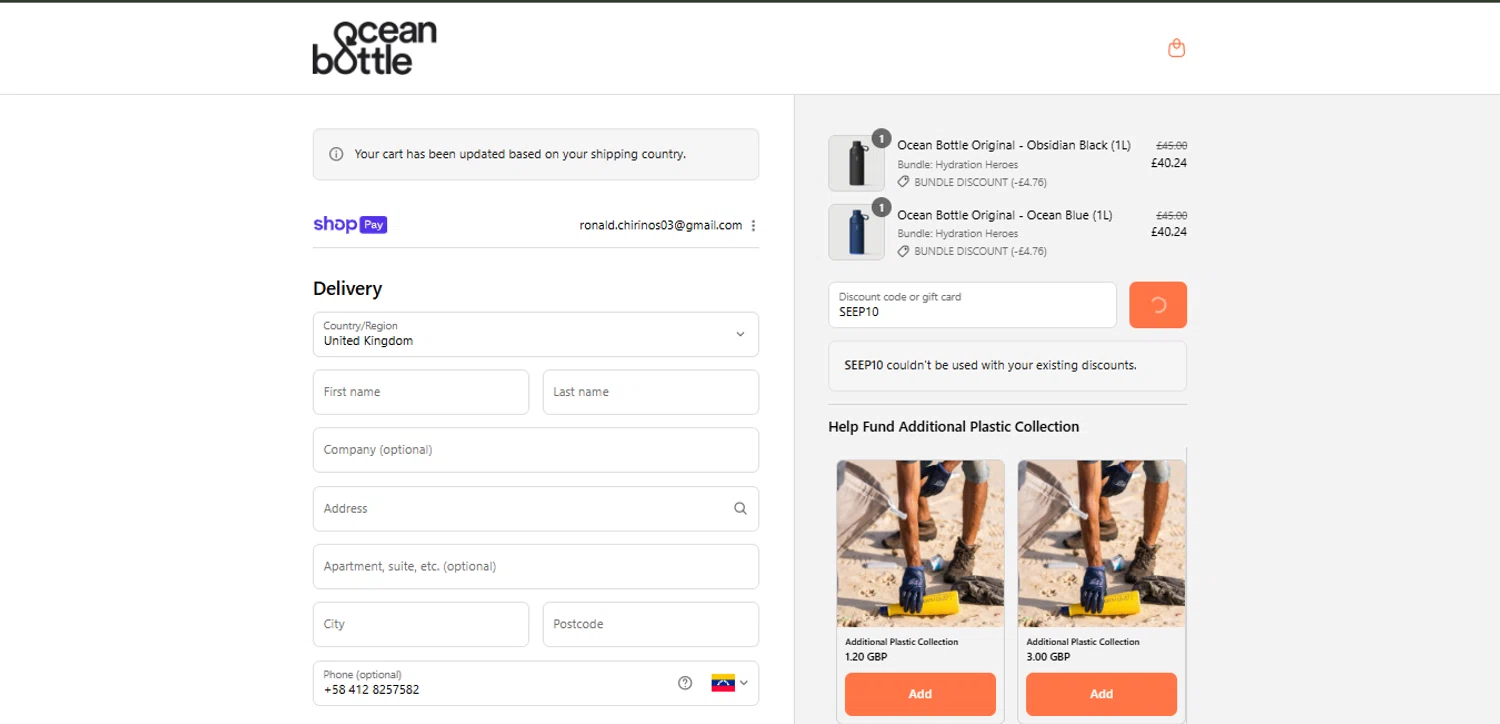Open the shopping bag cart icon
This screenshot has height=724, width=1500.
coord(1176,48)
